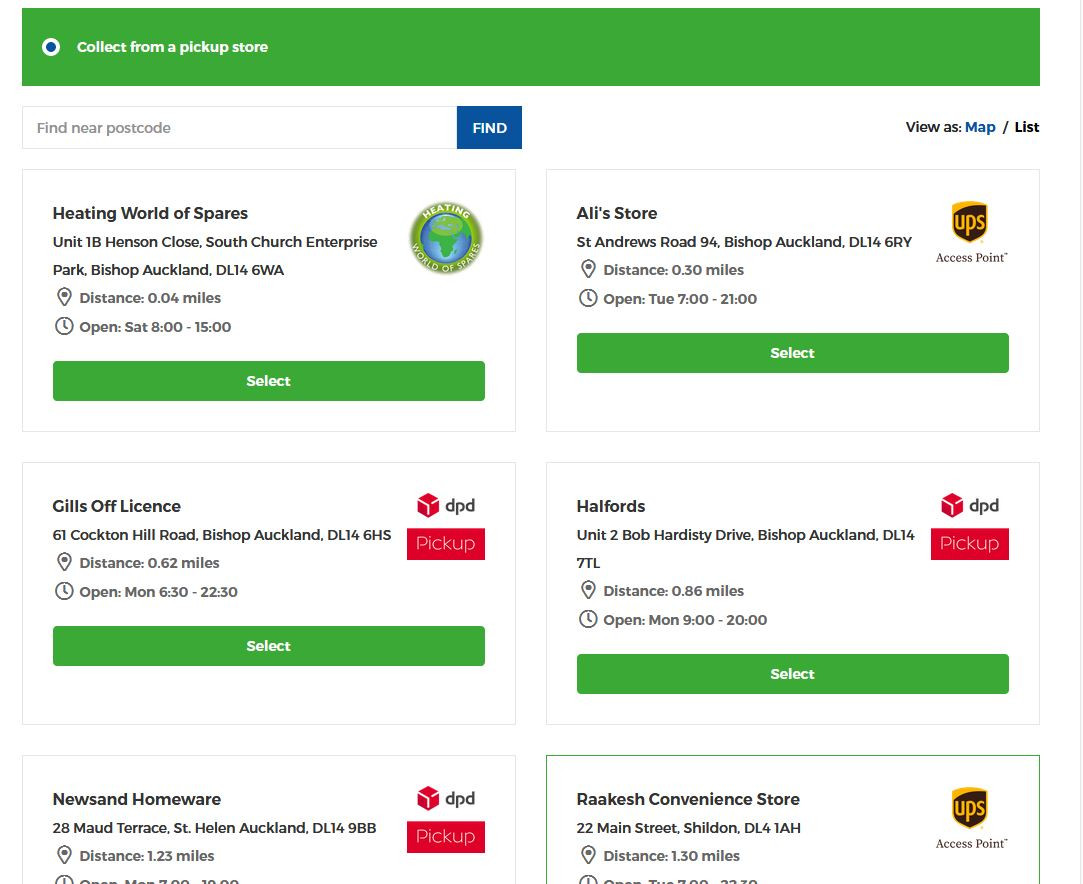1083x884 pixels.
Task: Click the 'View as:' label
Action: pyautogui.click(x=933, y=127)
